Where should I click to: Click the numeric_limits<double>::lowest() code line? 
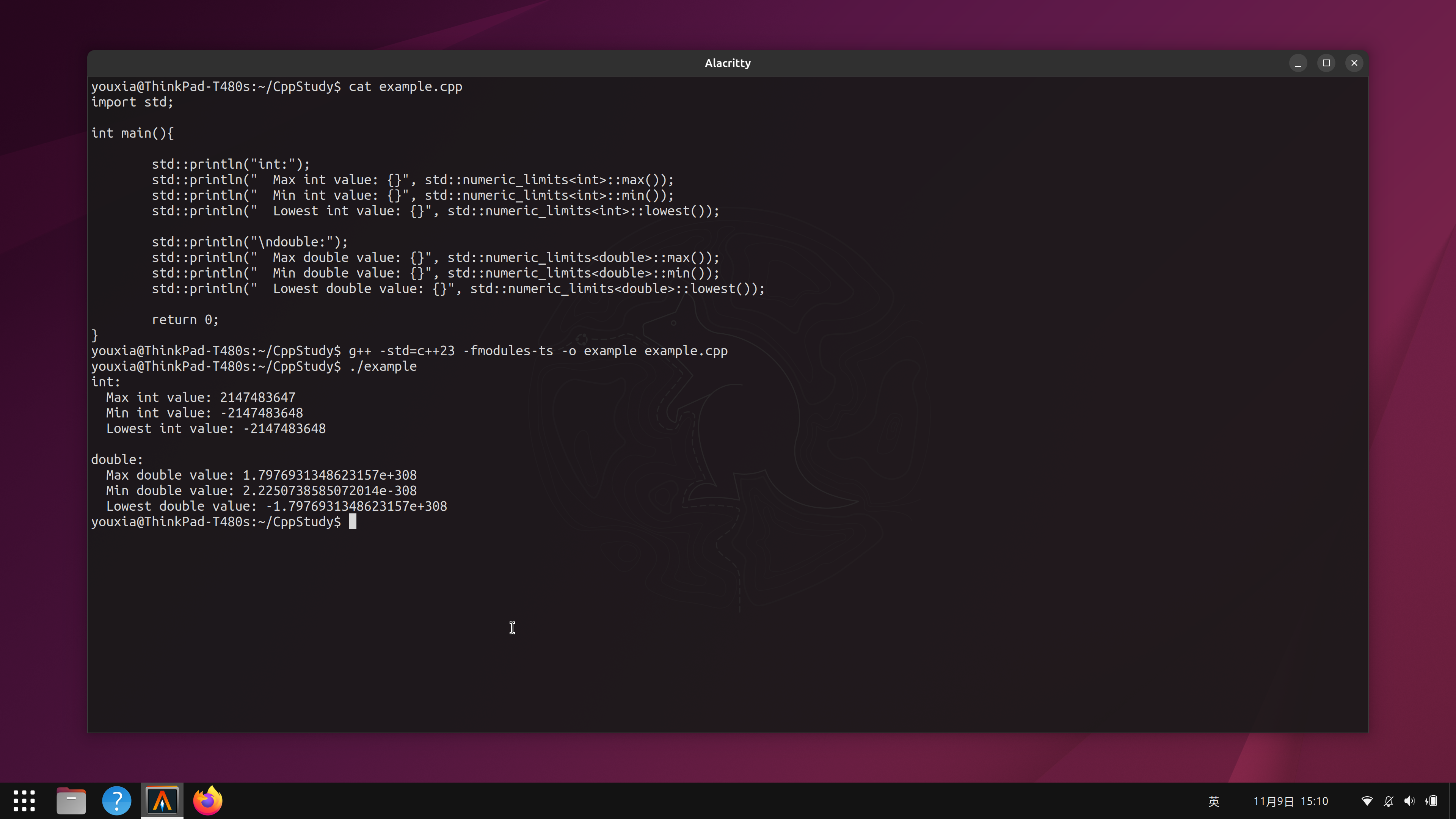458,289
